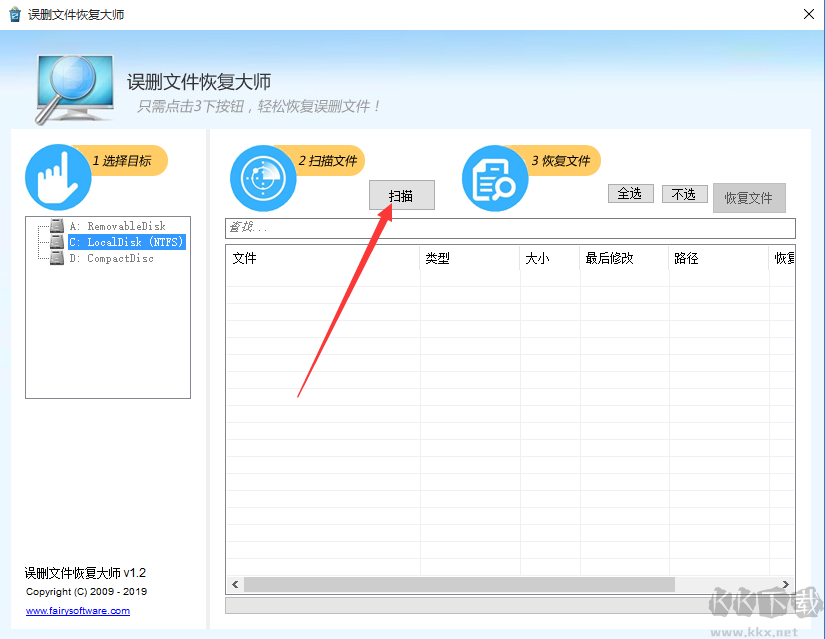Click the blue hand icon for 选择目标 step
The width and height of the screenshot is (825, 639).
[57, 178]
